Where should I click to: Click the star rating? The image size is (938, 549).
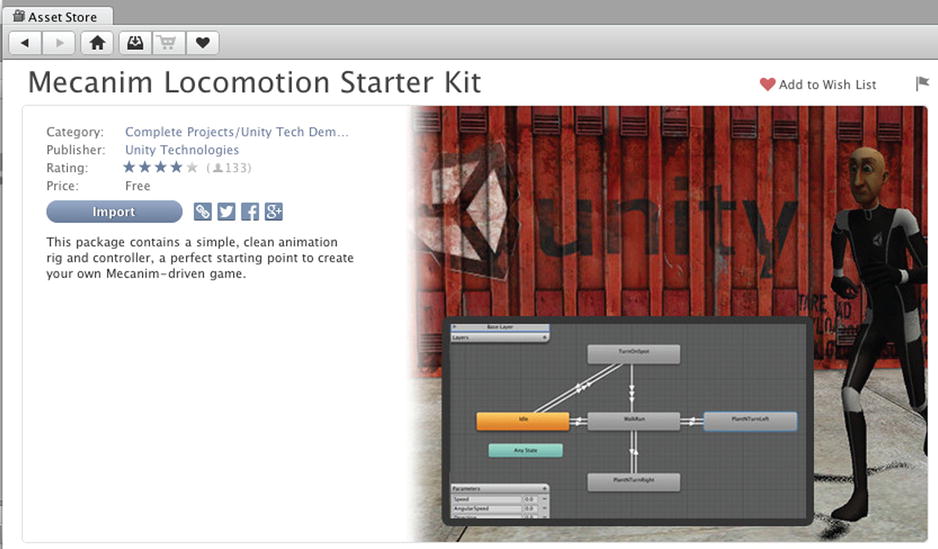point(160,167)
